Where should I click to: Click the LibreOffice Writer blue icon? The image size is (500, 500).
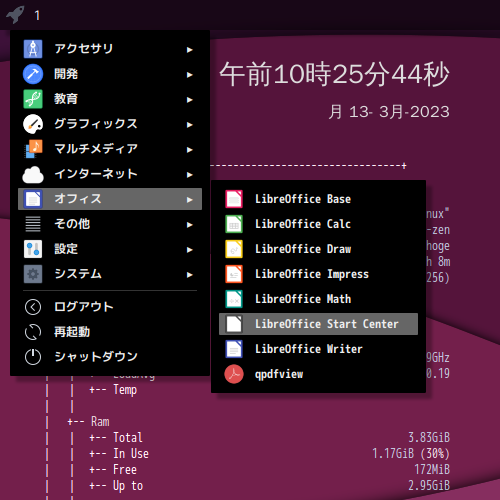click(234, 349)
